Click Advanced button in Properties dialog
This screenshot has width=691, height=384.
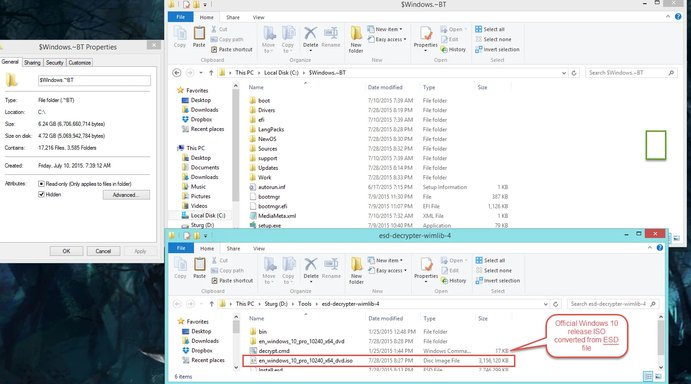coord(126,195)
